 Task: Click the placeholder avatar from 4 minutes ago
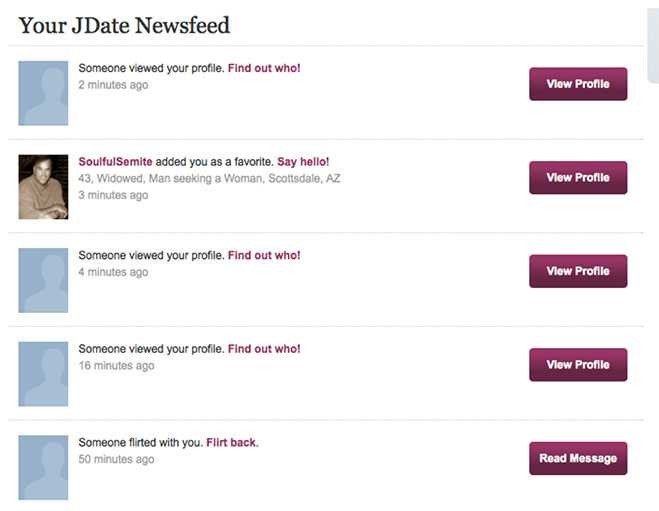point(43,280)
